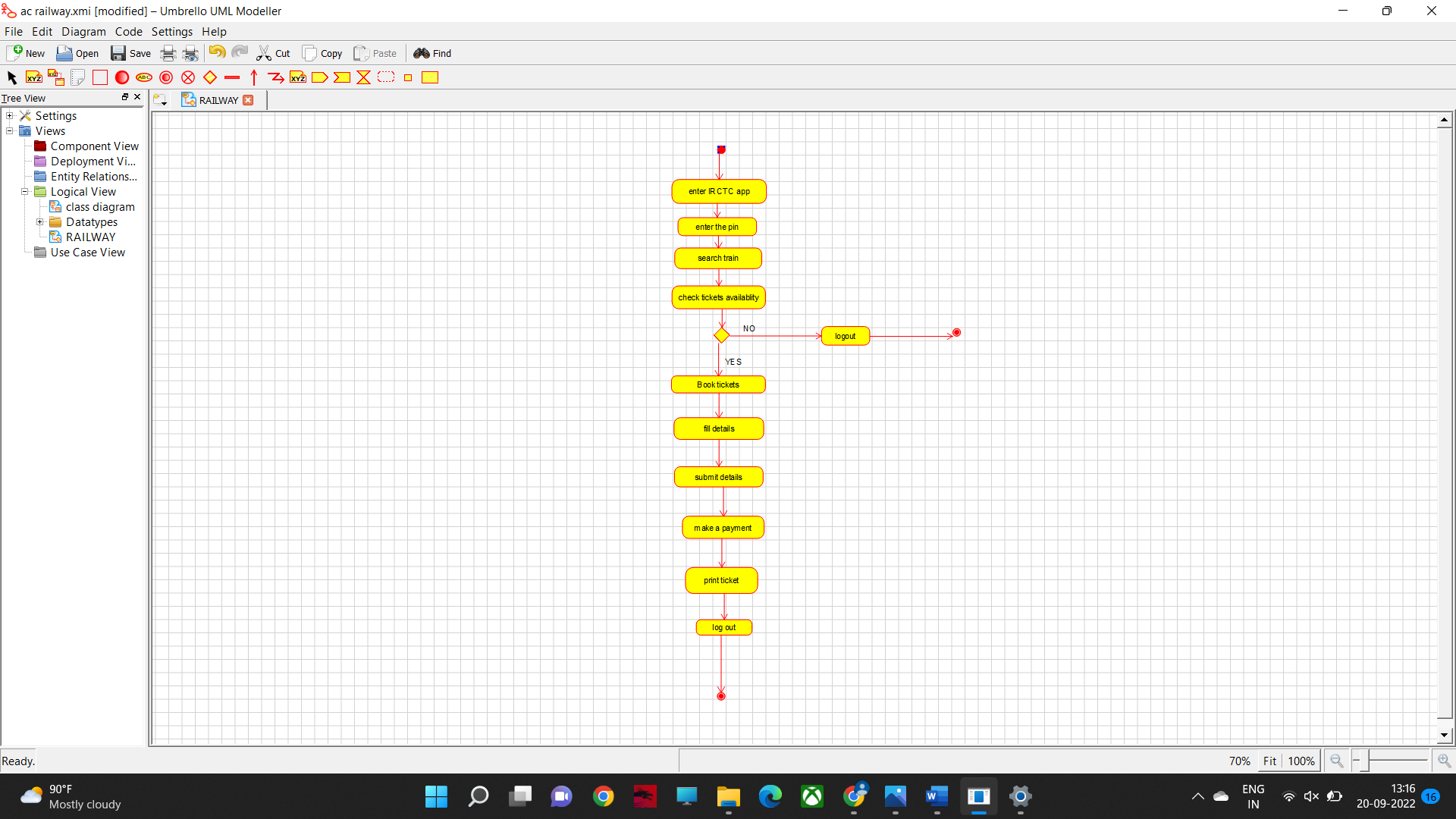Screen dimensions: 1456x819
Task: Select the Activity ABC oval tool
Action: click(x=144, y=77)
